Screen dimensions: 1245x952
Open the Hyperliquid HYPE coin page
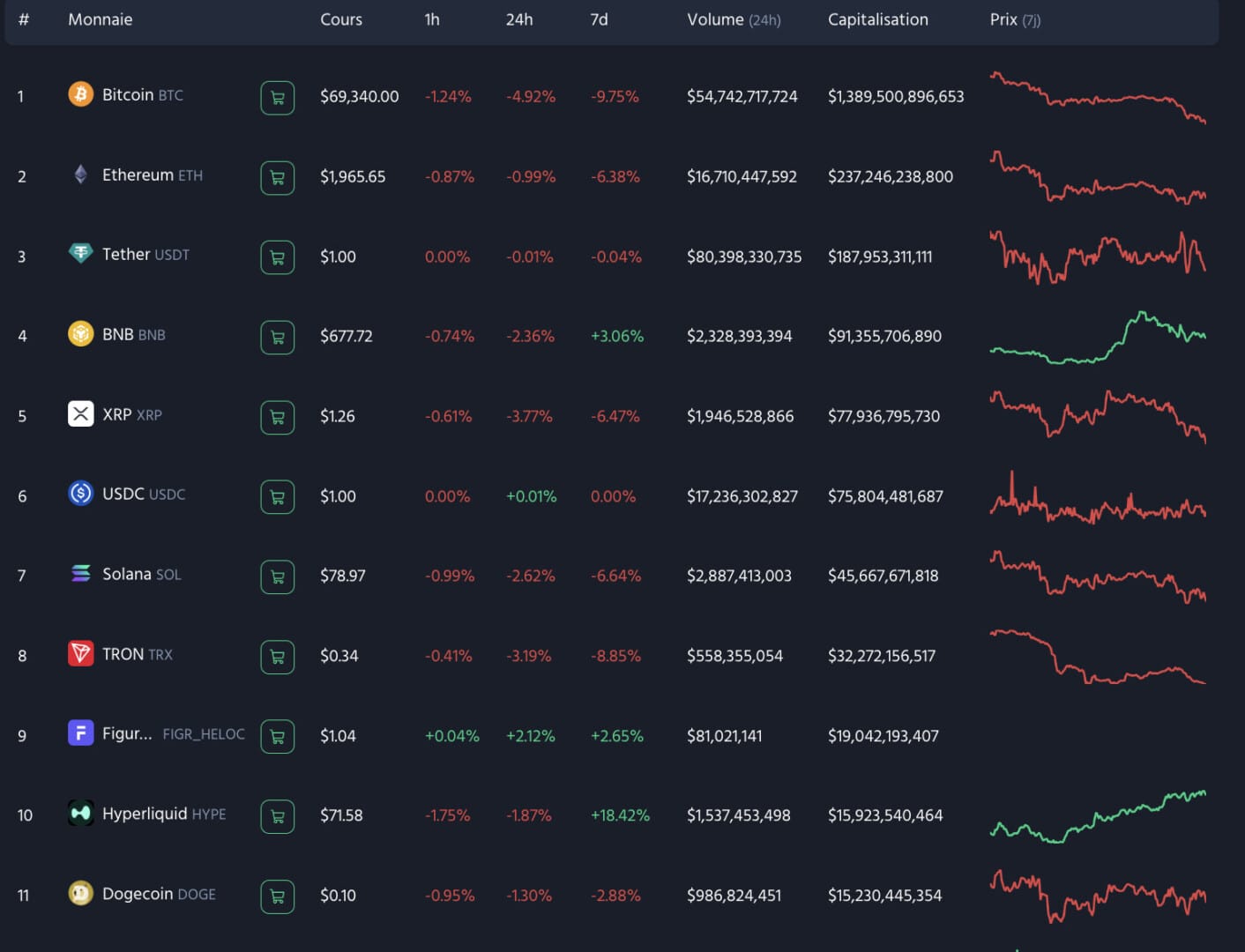[x=164, y=814]
